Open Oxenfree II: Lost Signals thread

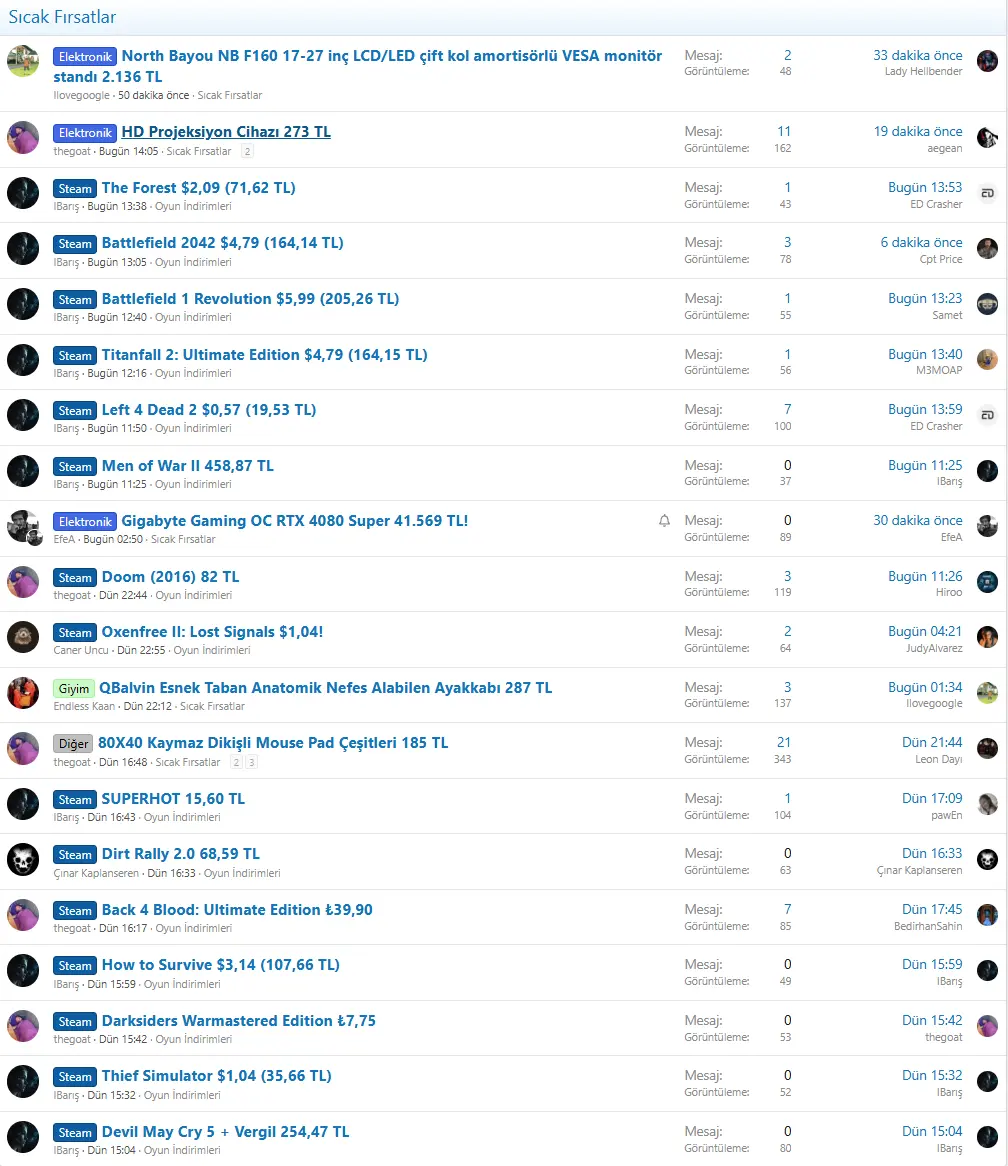(213, 632)
